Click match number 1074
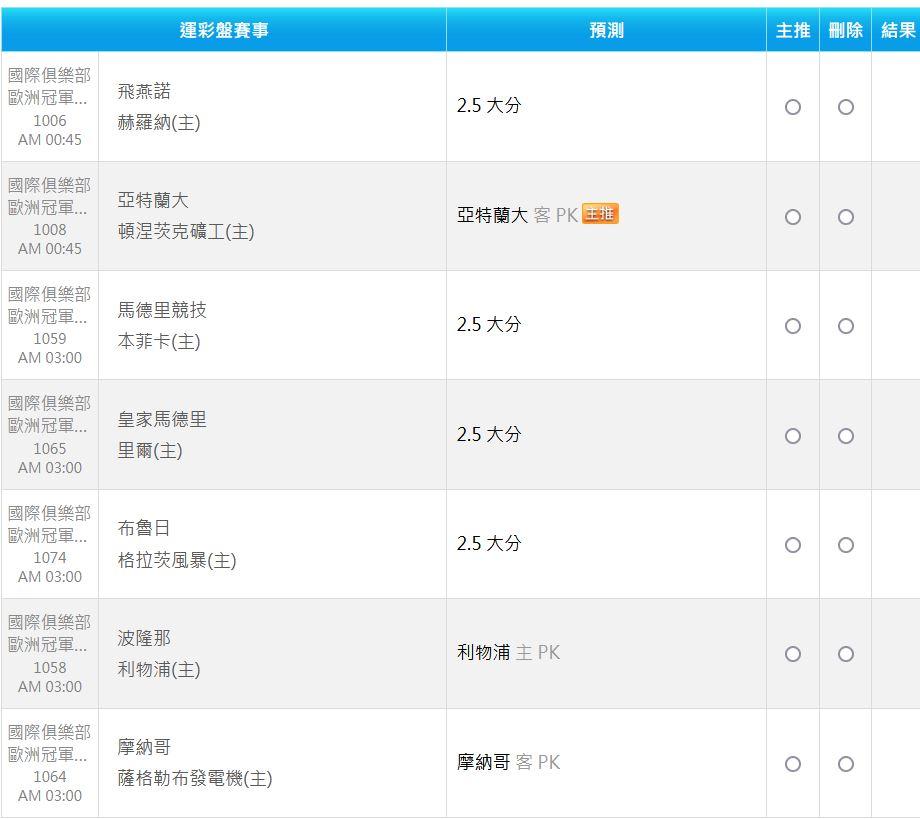Viewport: 920px width, 819px height. tap(50, 557)
